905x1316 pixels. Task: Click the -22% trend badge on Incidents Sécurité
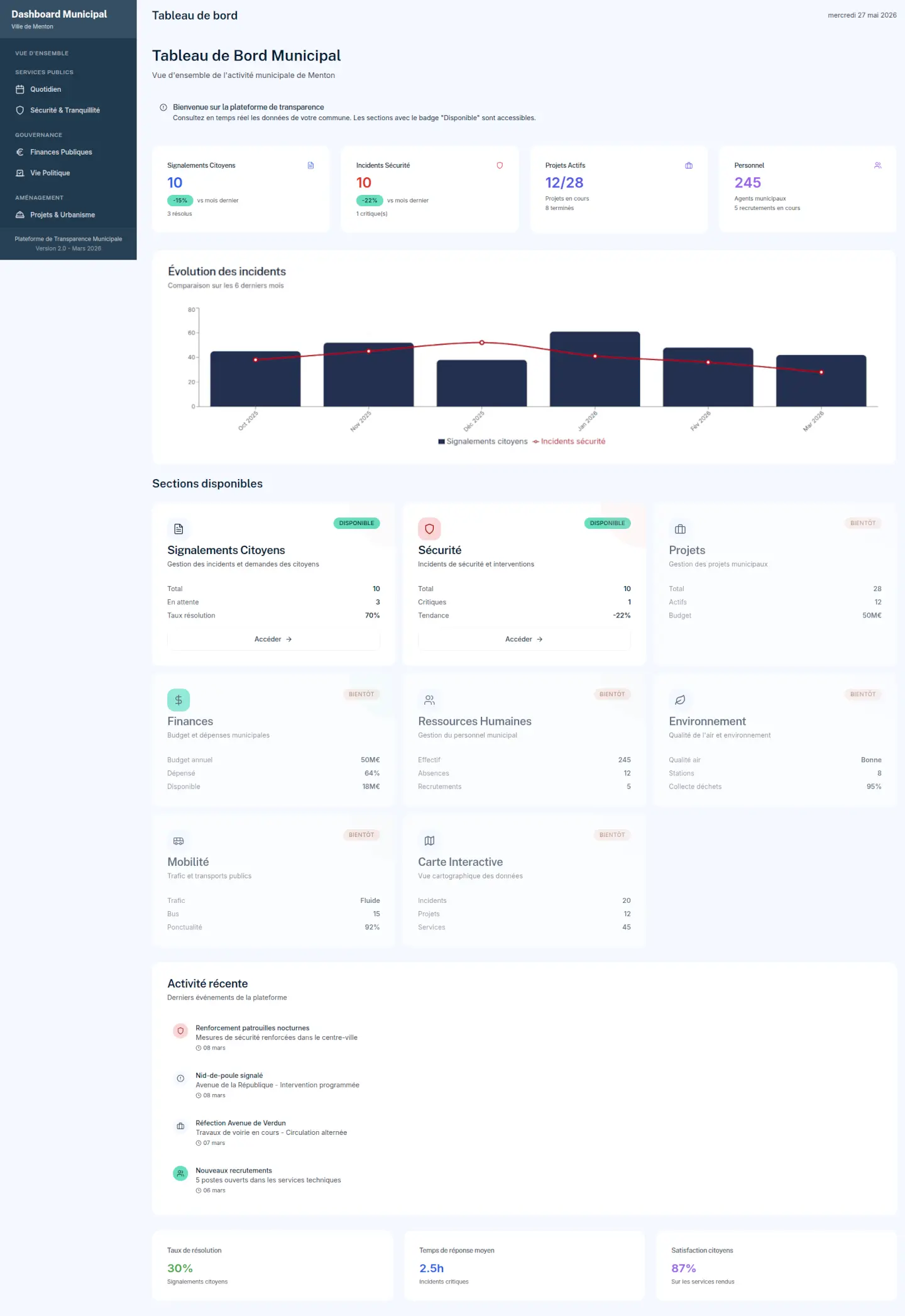point(370,201)
